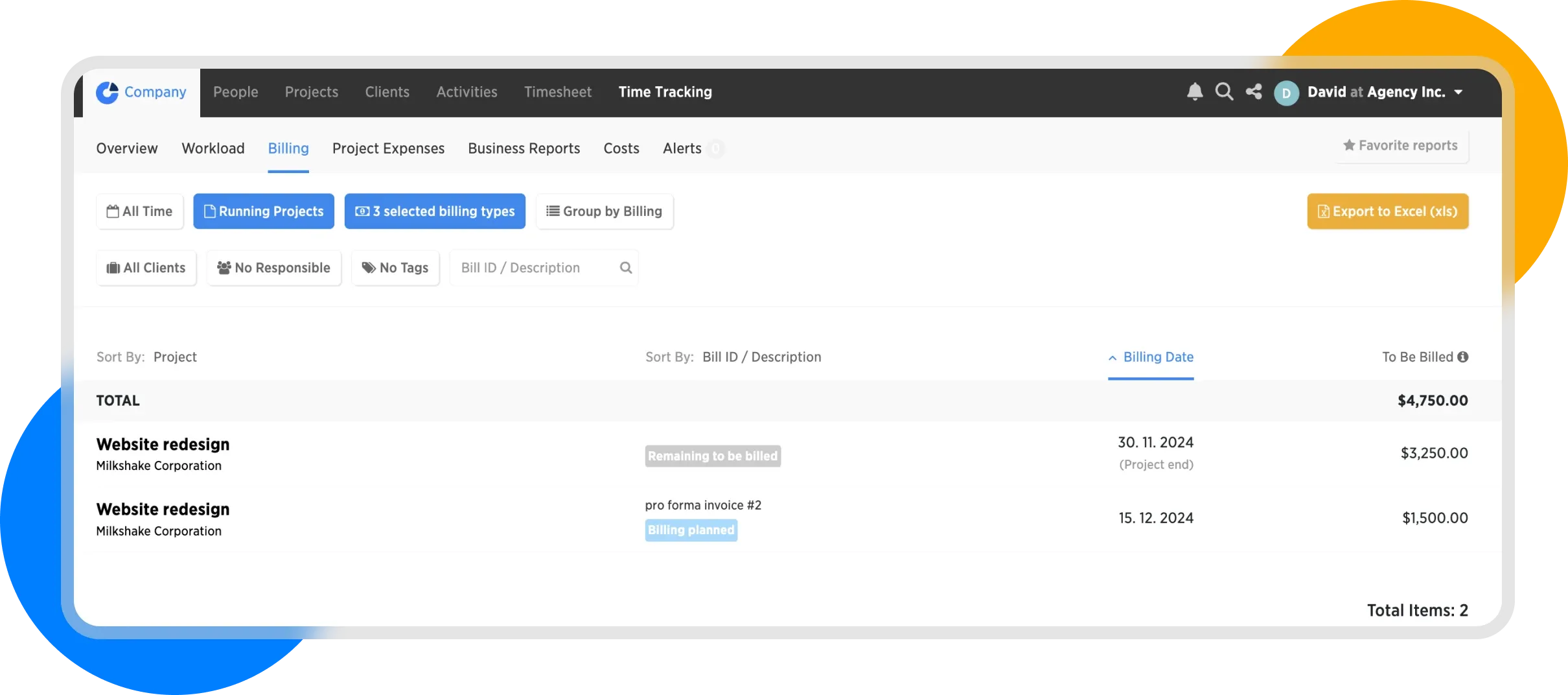Click the To Be Billed info icon
The height and width of the screenshot is (695, 1568).
pos(1463,357)
